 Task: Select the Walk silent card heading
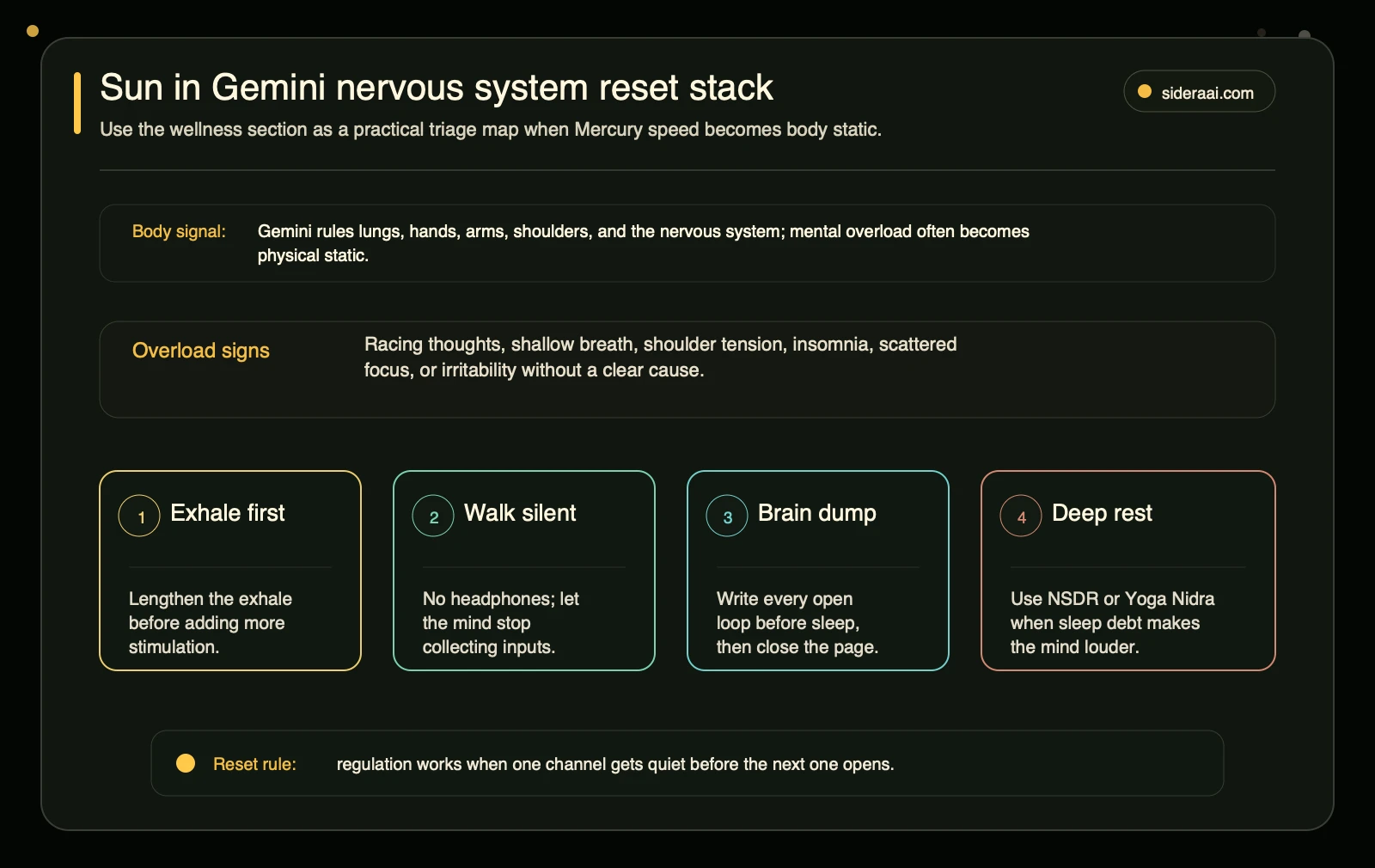[520, 513]
